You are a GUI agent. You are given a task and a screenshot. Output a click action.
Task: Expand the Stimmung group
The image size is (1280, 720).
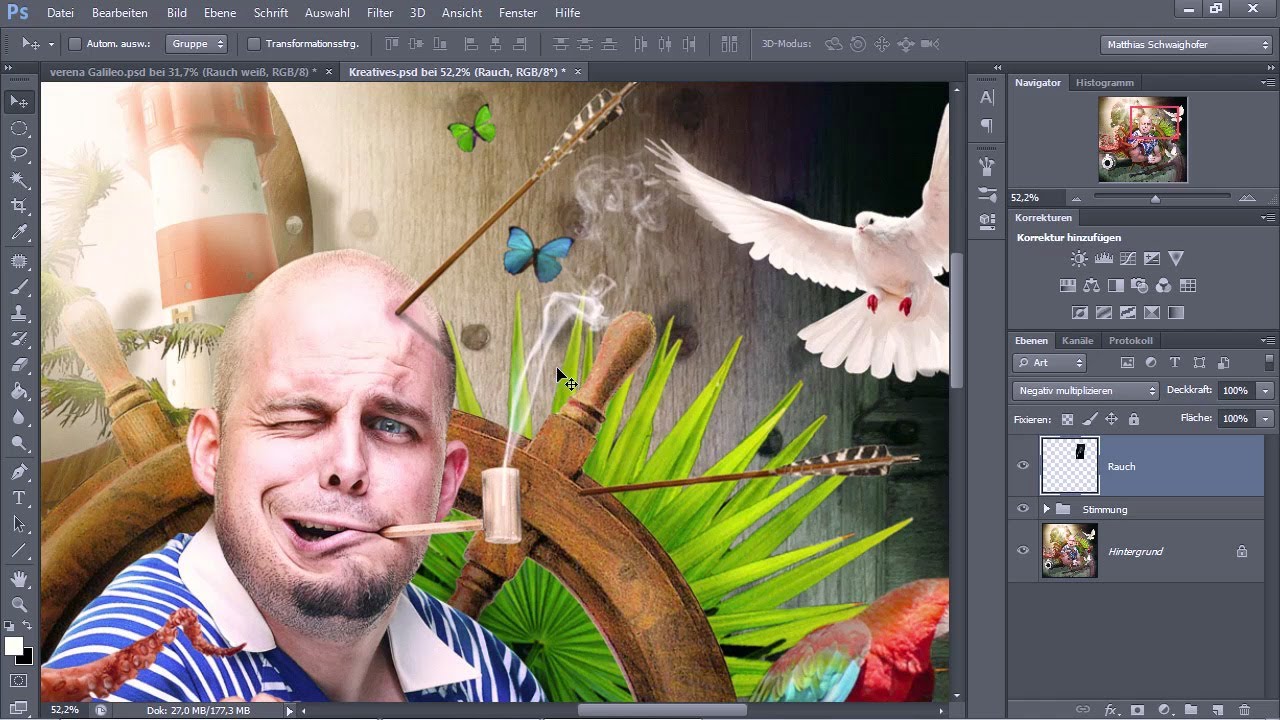(x=1046, y=509)
